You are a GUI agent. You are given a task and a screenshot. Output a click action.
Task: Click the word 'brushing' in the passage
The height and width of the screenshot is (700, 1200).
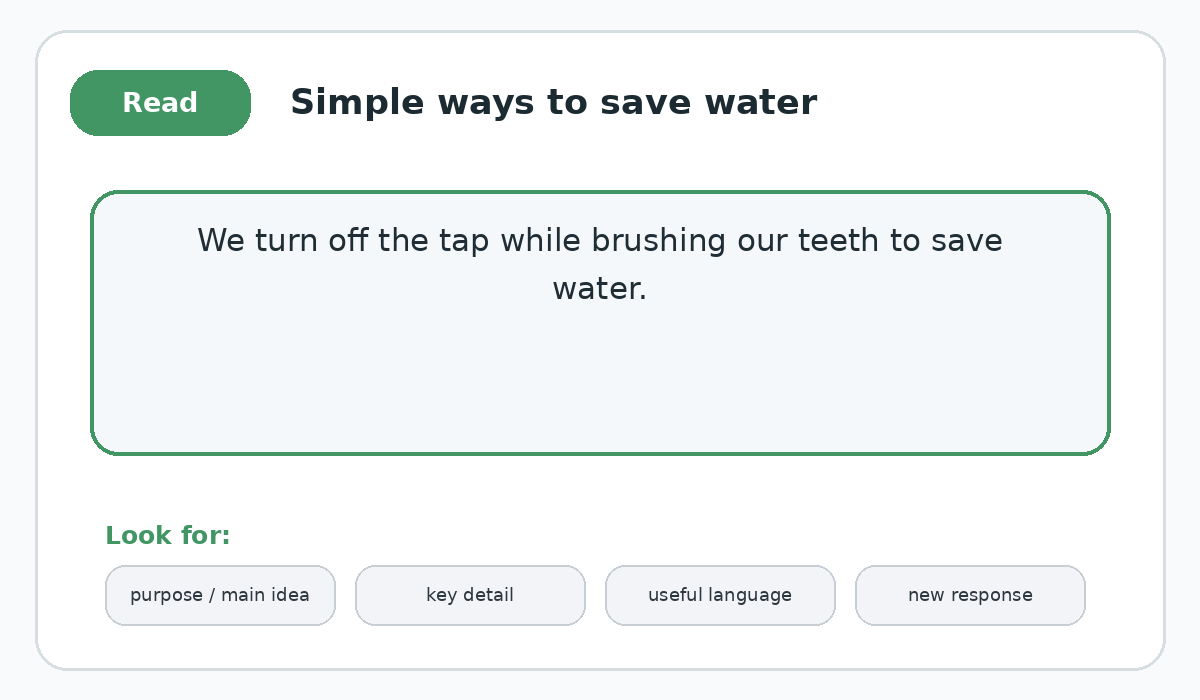click(x=658, y=241)
